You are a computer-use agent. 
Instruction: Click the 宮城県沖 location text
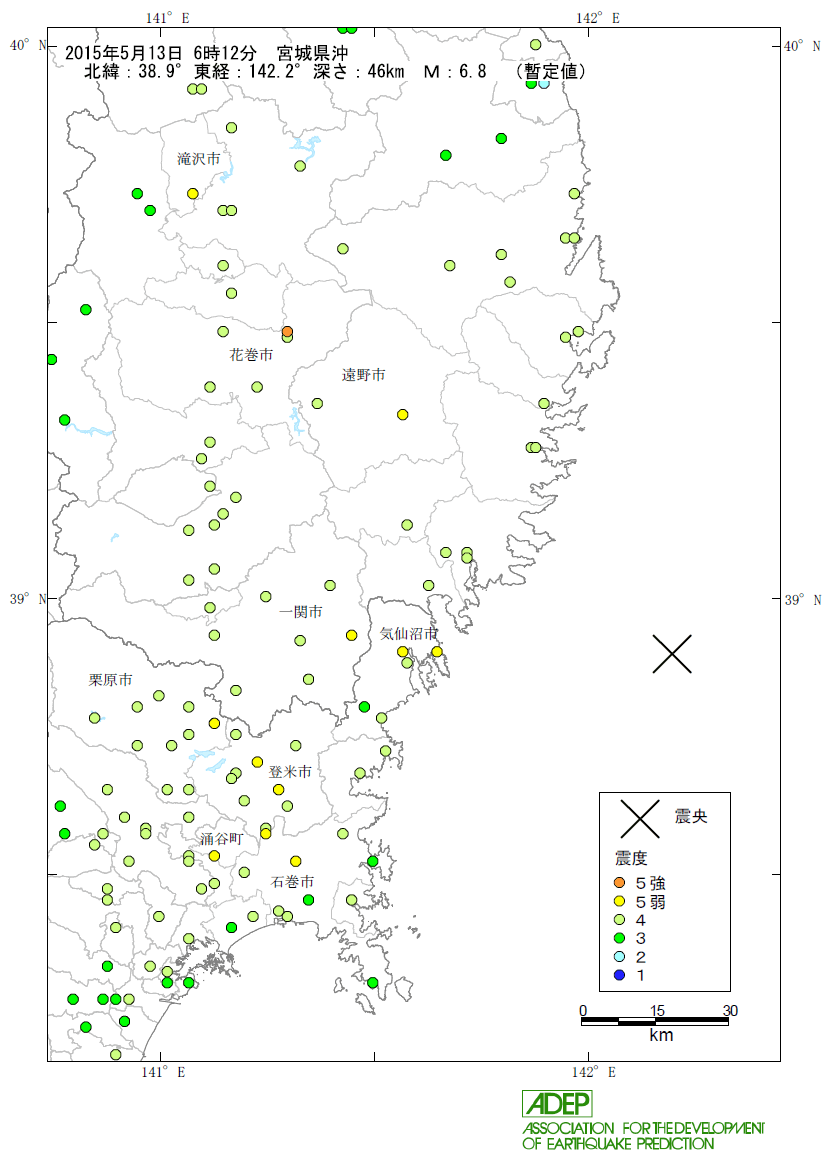[313, 53]
